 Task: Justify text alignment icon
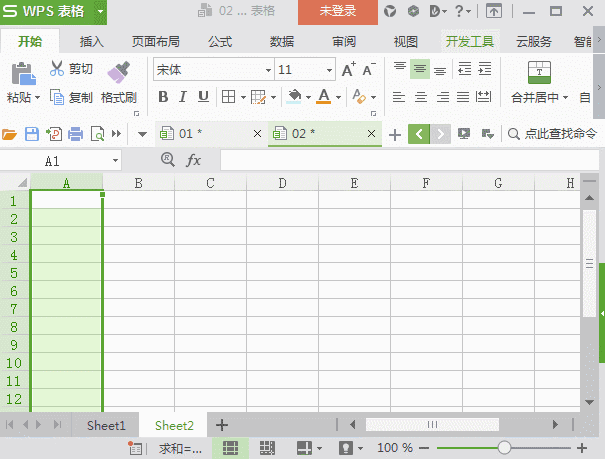463,97
